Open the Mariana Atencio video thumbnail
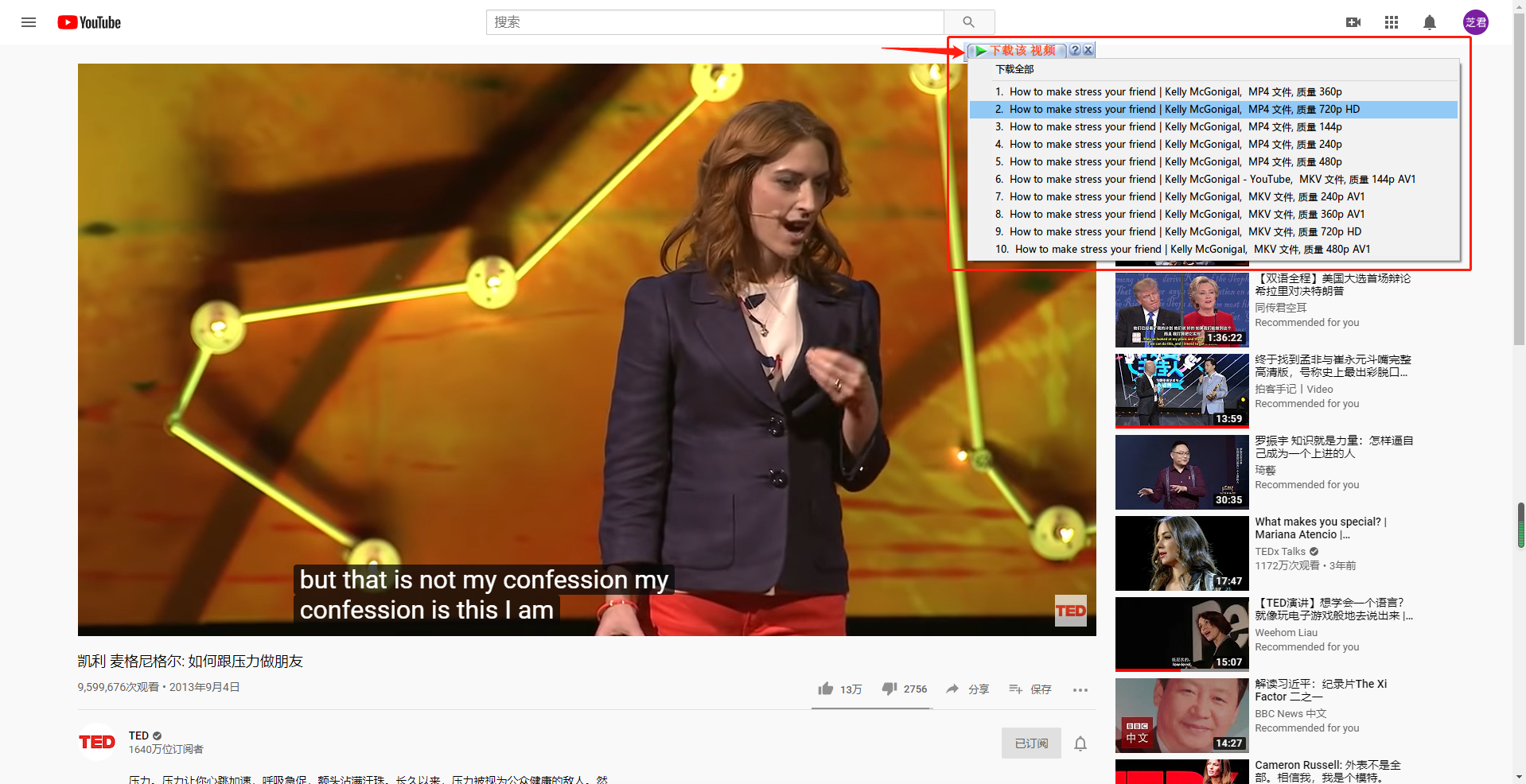This screenshot has height=784, width=1526. (x=1181, y=553)
